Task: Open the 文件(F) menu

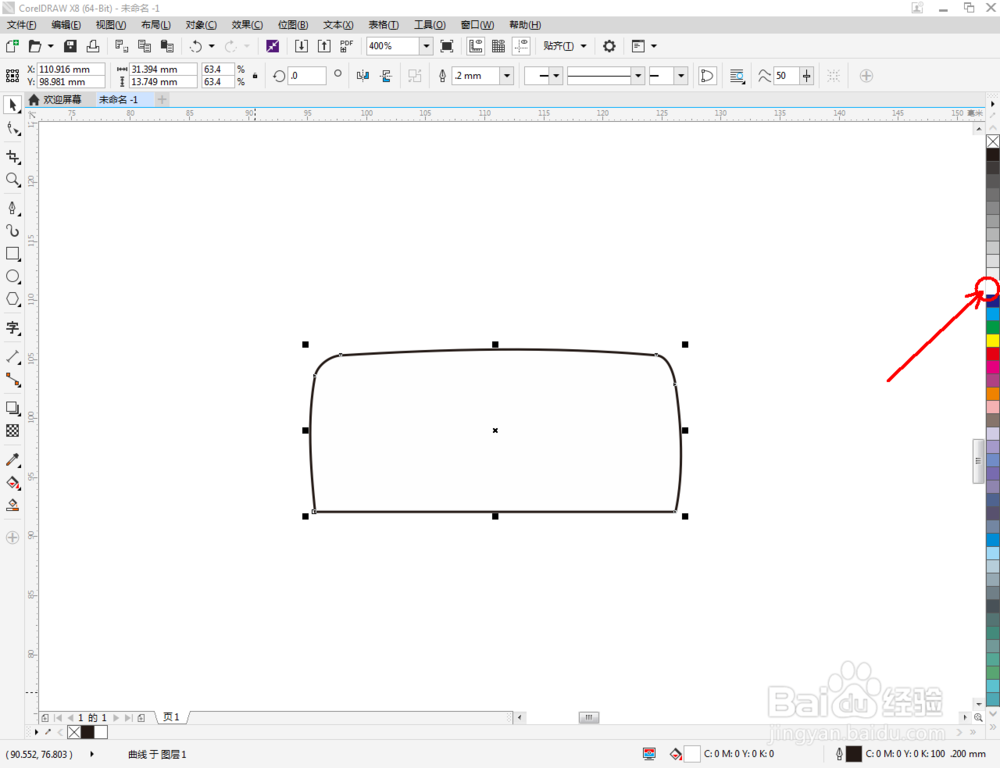Action: [21, 25]
